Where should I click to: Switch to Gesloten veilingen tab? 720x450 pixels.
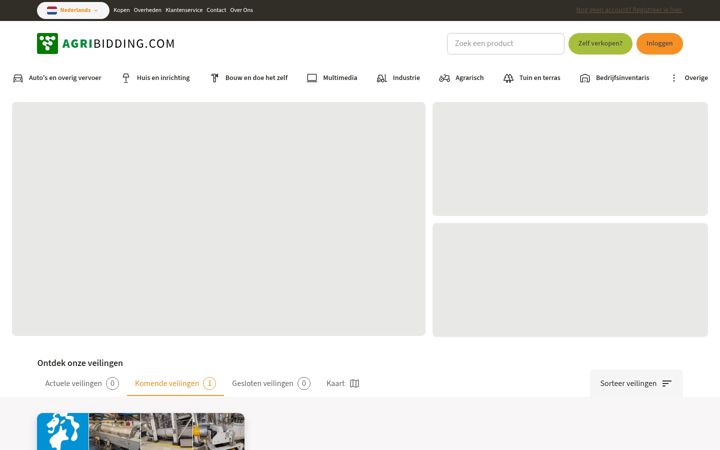(x=271, y=383)
